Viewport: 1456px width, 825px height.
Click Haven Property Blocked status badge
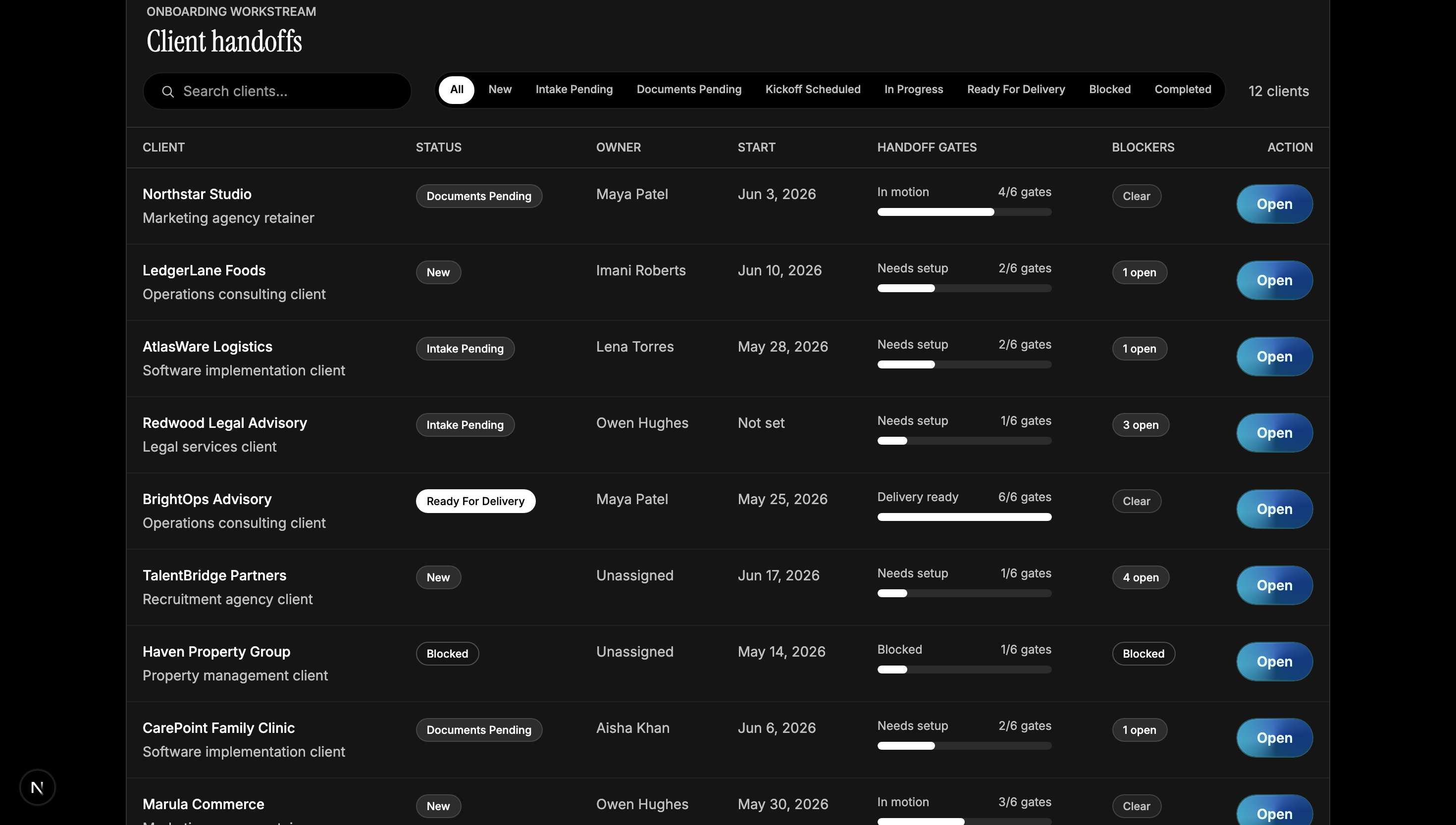[447, 654]
